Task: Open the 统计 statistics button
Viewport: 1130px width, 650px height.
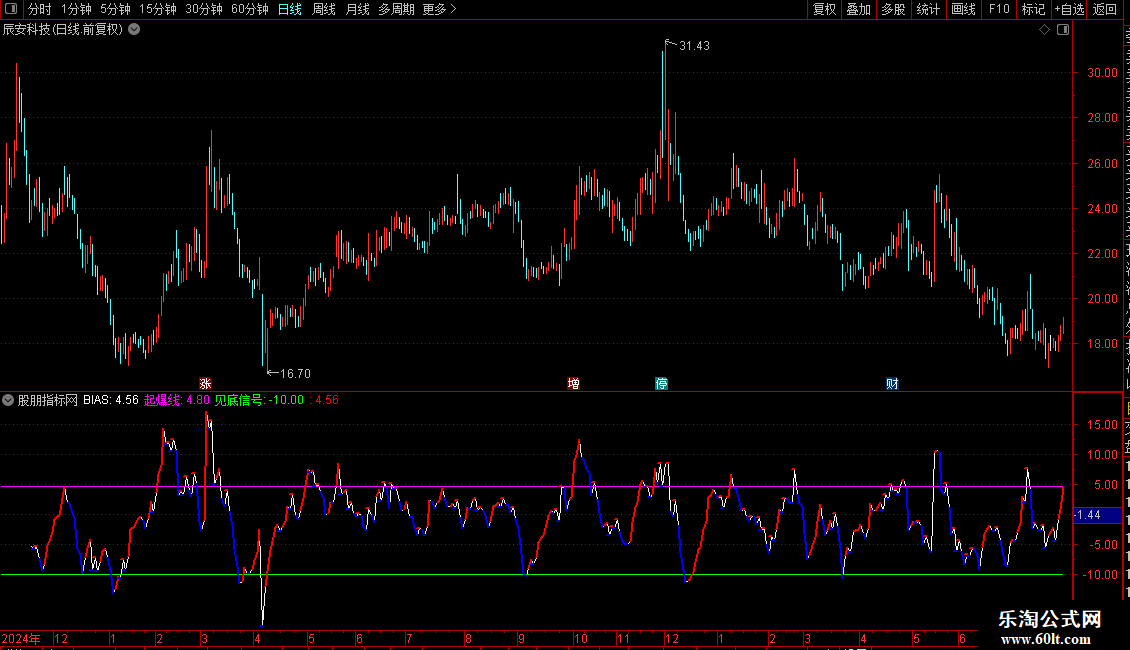Action: tap(928, 9)
